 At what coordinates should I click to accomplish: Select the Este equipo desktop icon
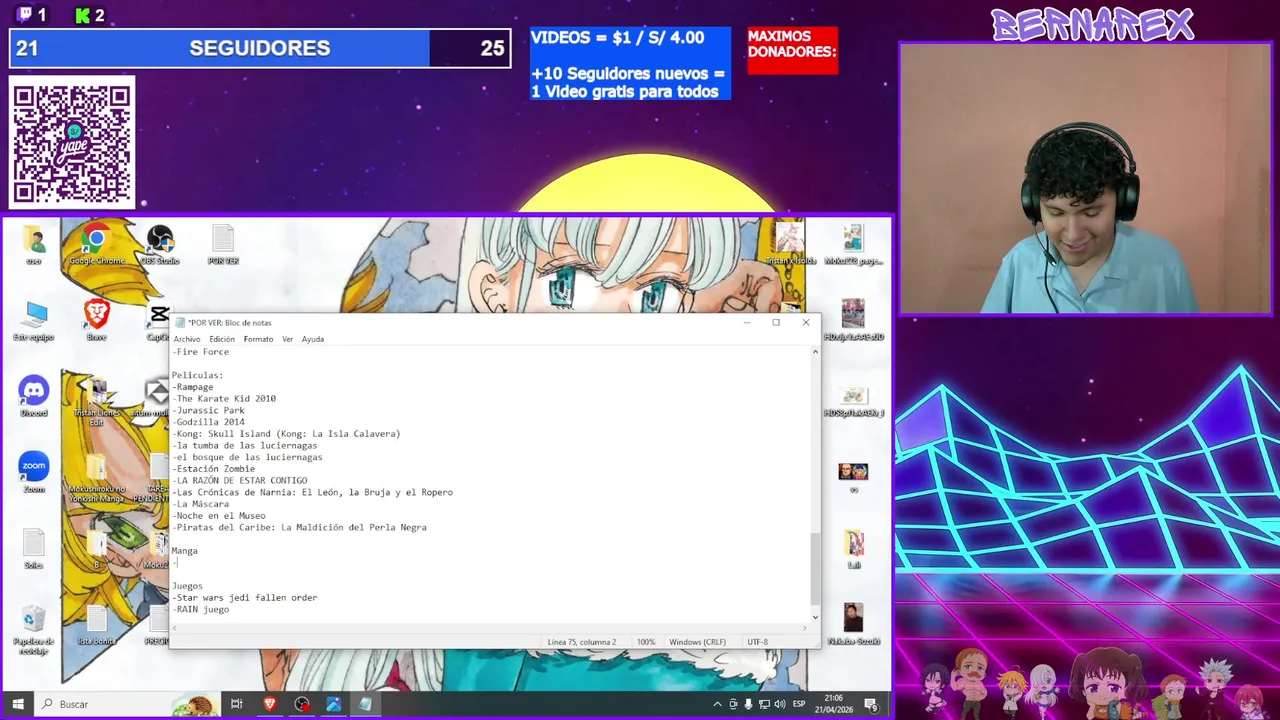click(x=34, y=320)
